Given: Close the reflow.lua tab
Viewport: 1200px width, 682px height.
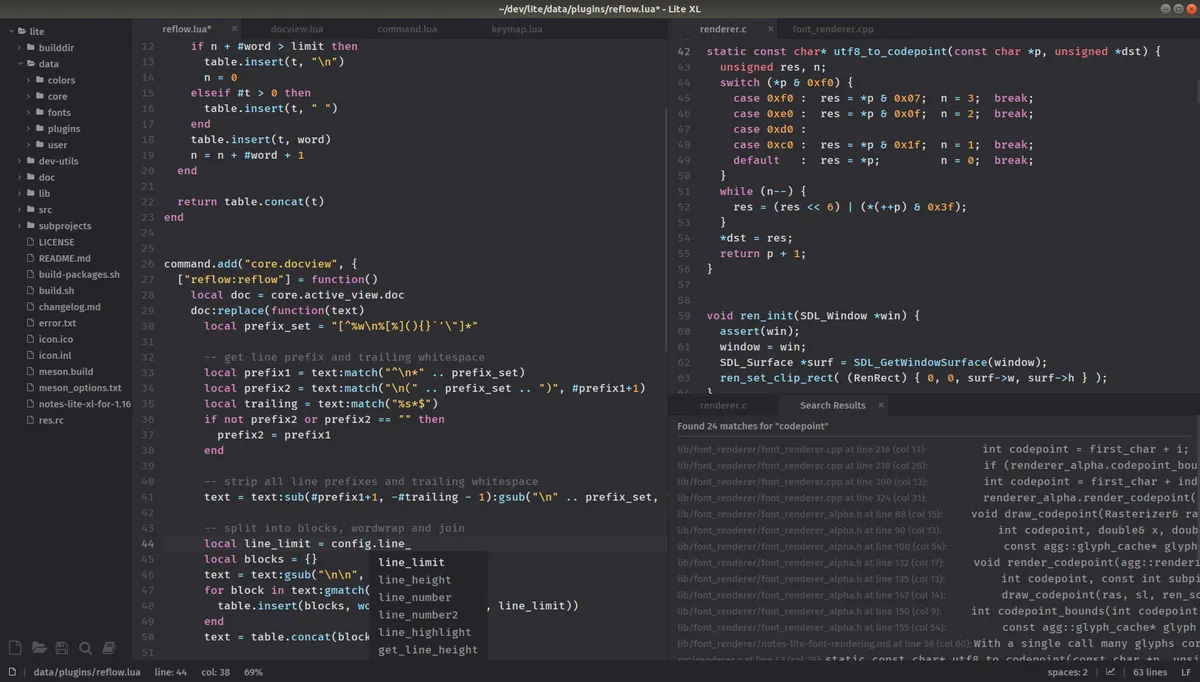Looking at the screenshot, I should click(235, 29).
